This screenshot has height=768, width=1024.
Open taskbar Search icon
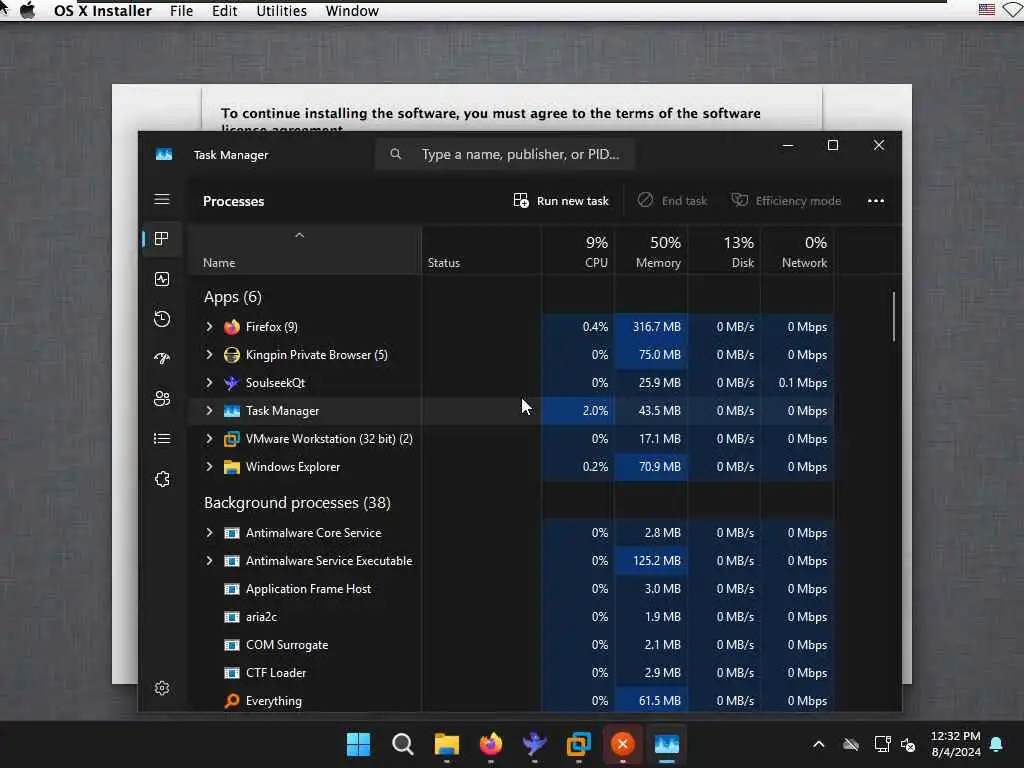[x=402, y=744]
